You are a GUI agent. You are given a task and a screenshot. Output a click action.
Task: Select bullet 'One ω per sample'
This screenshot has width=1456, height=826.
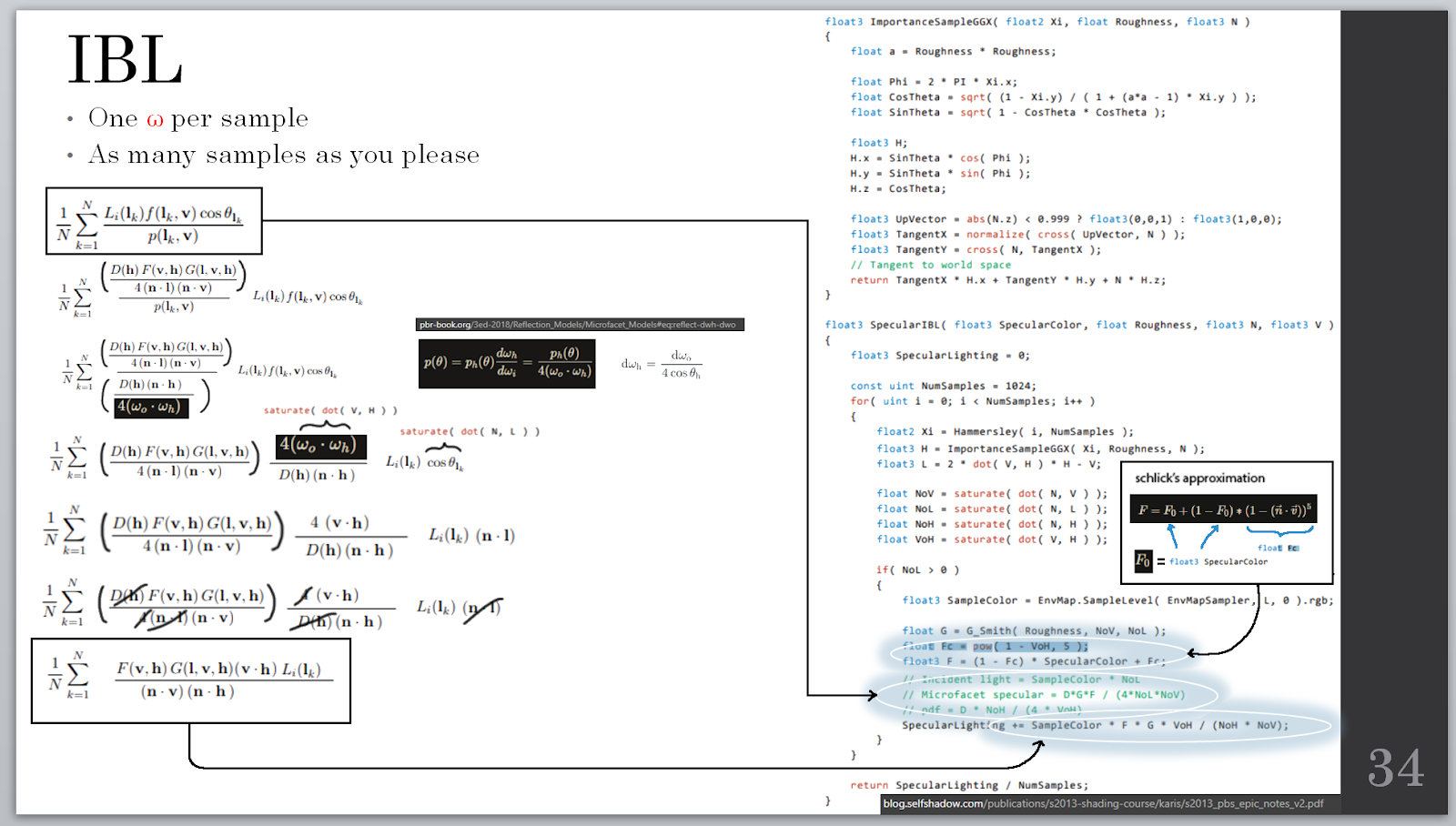click(198, 118)
